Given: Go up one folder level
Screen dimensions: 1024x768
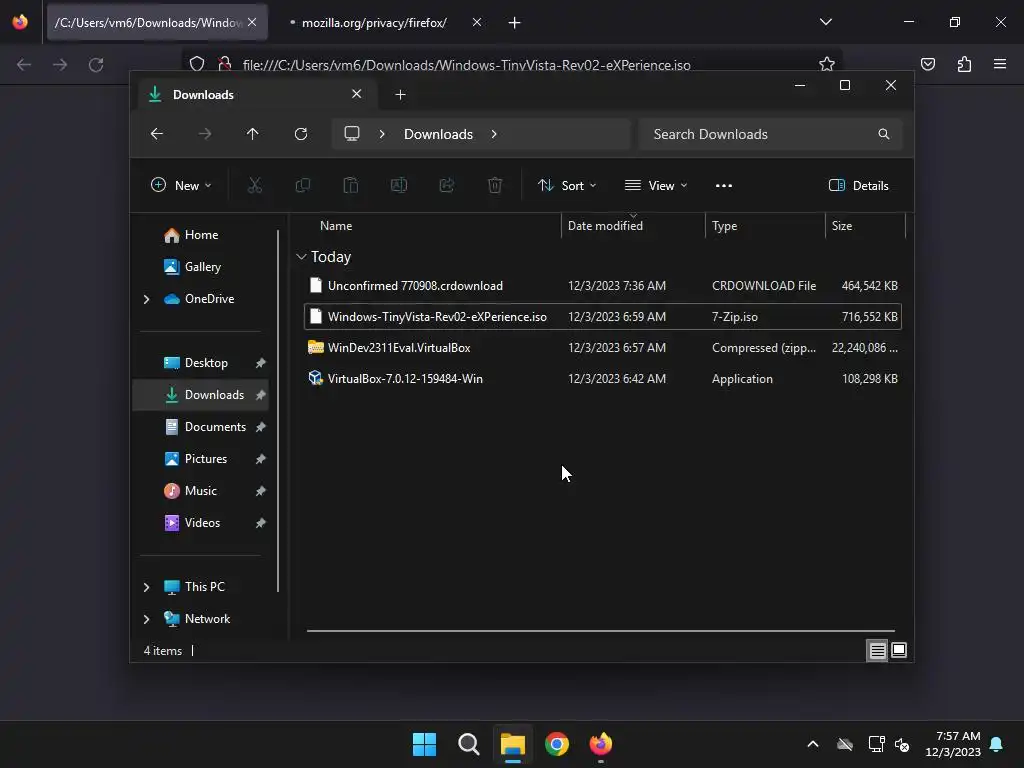Looking at the screenshot, I should coord(253,134).
